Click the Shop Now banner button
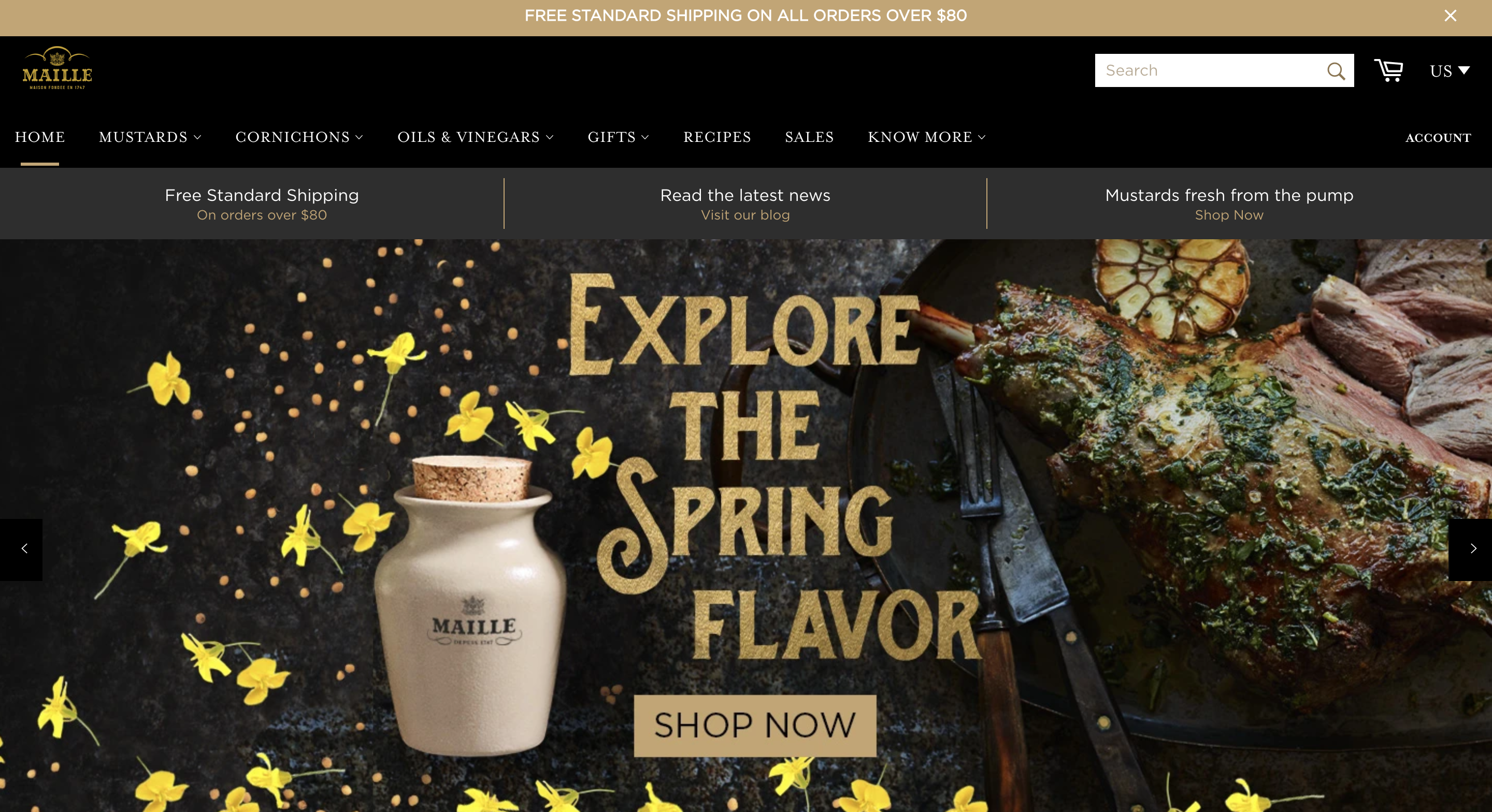The image size is (1492, 812). tap(755, 726)
